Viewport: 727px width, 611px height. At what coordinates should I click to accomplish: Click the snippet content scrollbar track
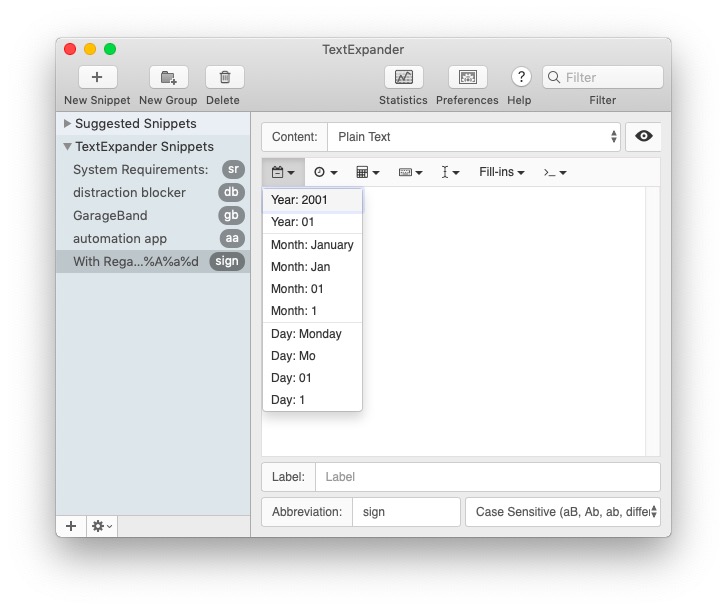(652, 322)
